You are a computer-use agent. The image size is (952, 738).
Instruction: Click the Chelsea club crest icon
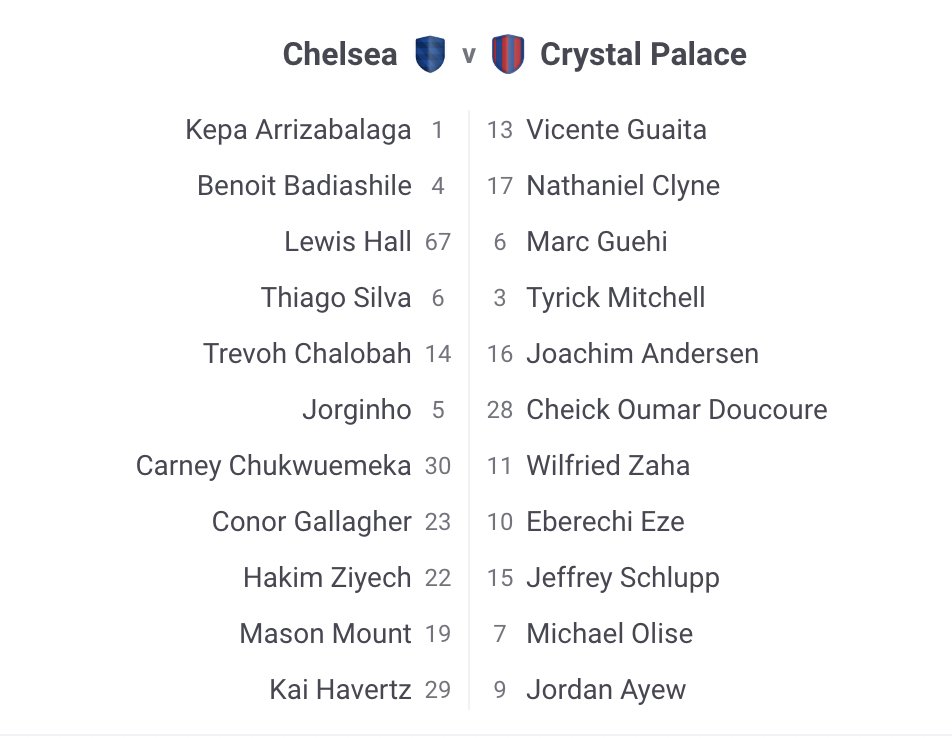pos(430,54)
